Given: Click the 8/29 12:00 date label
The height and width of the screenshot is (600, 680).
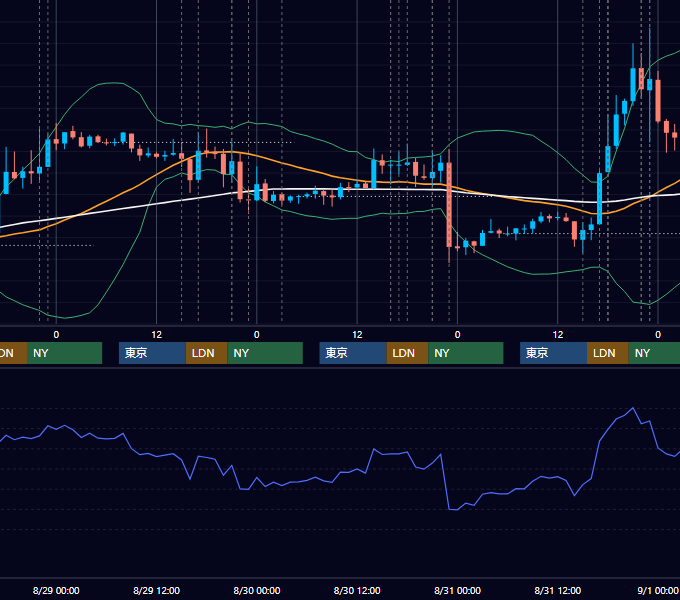Looking at the screenshot, I should pyautogui.click(x=156, y=590).
